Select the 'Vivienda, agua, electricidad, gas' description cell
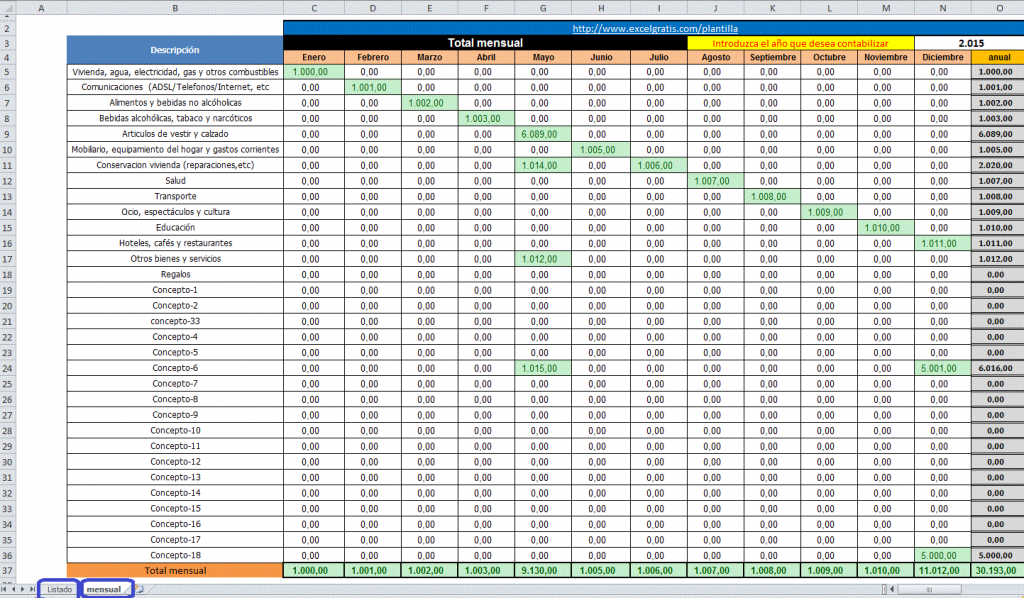Screen dimensions: 1024x598 175,72
